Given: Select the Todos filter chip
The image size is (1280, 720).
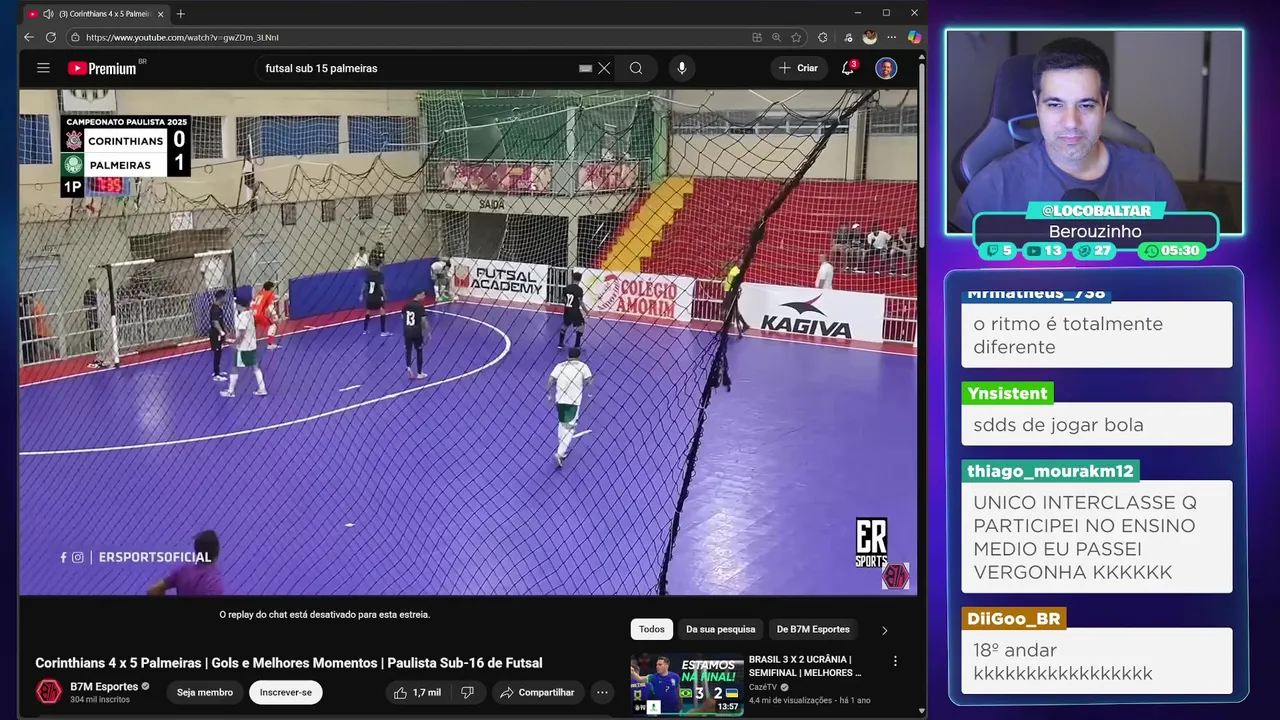Looking at the screenshot, I should 652,629.
